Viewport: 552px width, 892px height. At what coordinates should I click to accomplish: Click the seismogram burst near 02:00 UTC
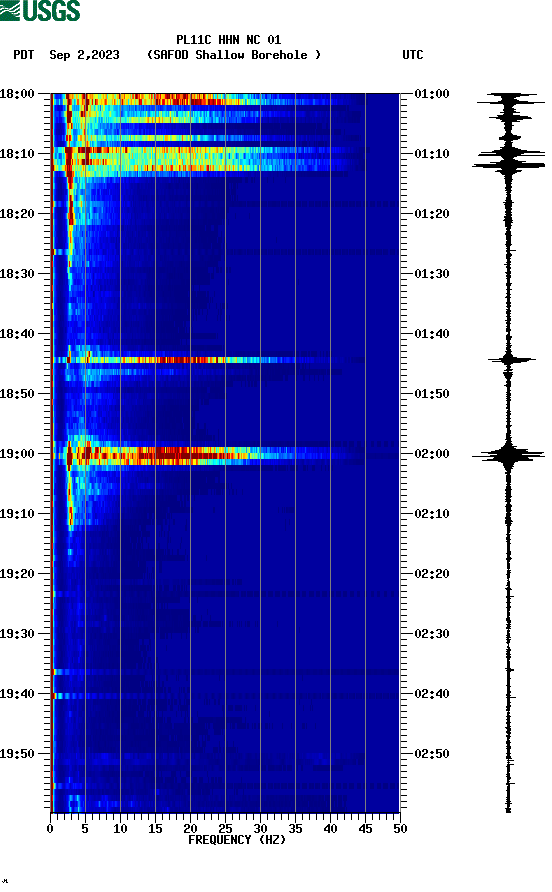click(x=508, y=455)
